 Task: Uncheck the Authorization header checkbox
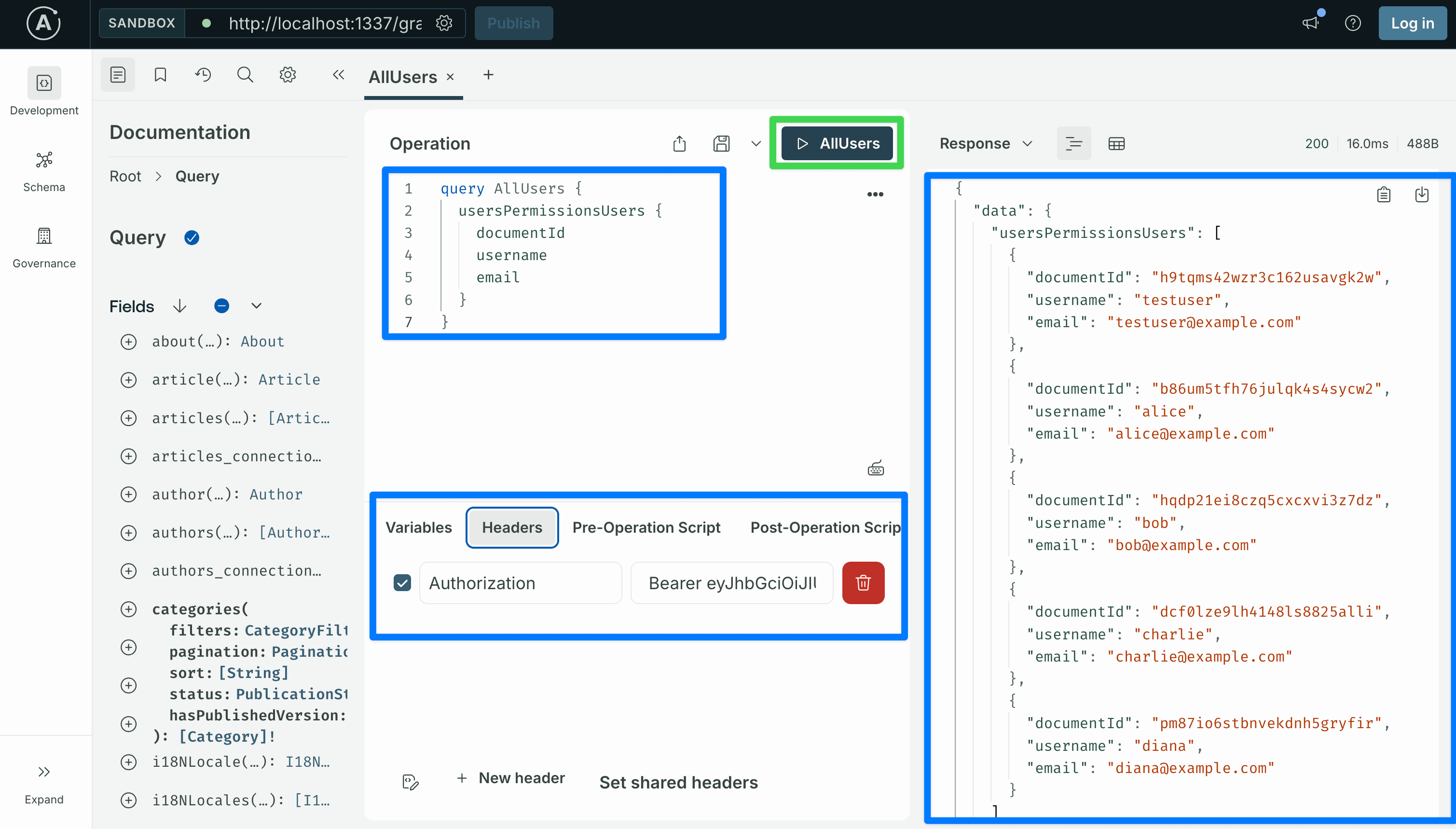402,582
